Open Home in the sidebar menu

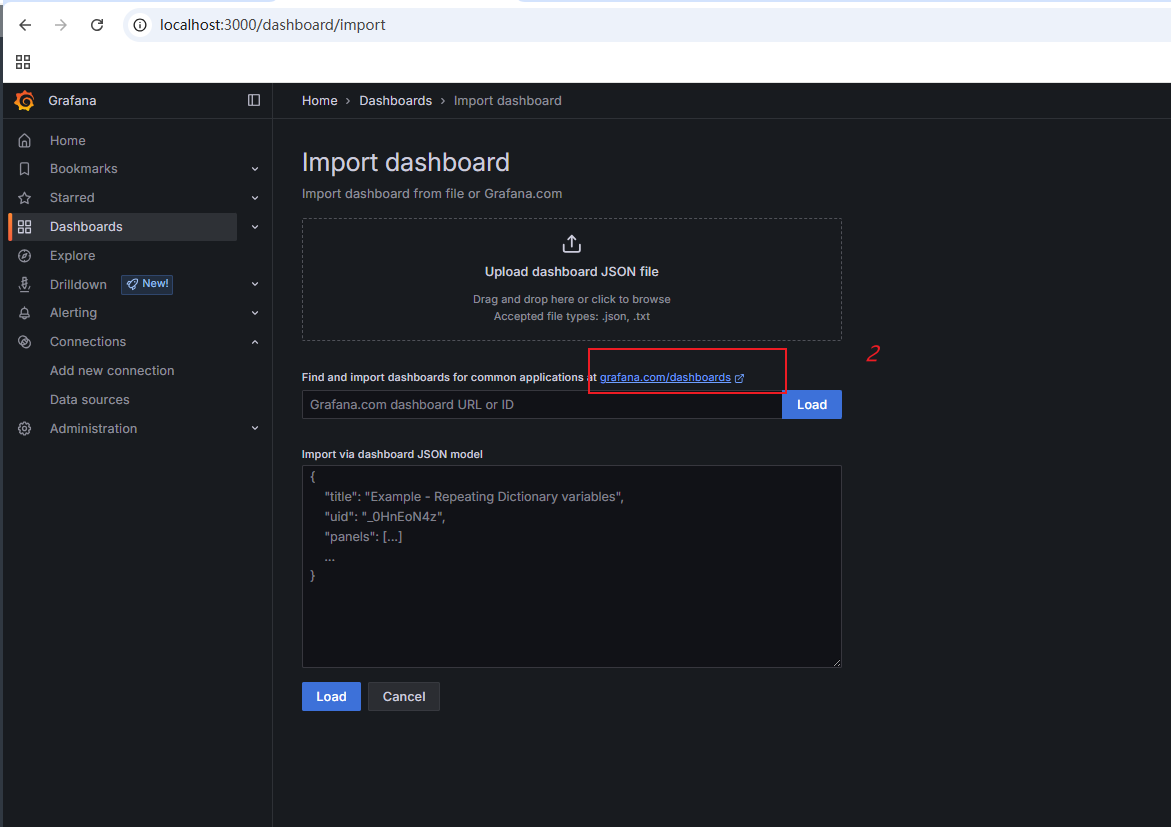(68, 140)
